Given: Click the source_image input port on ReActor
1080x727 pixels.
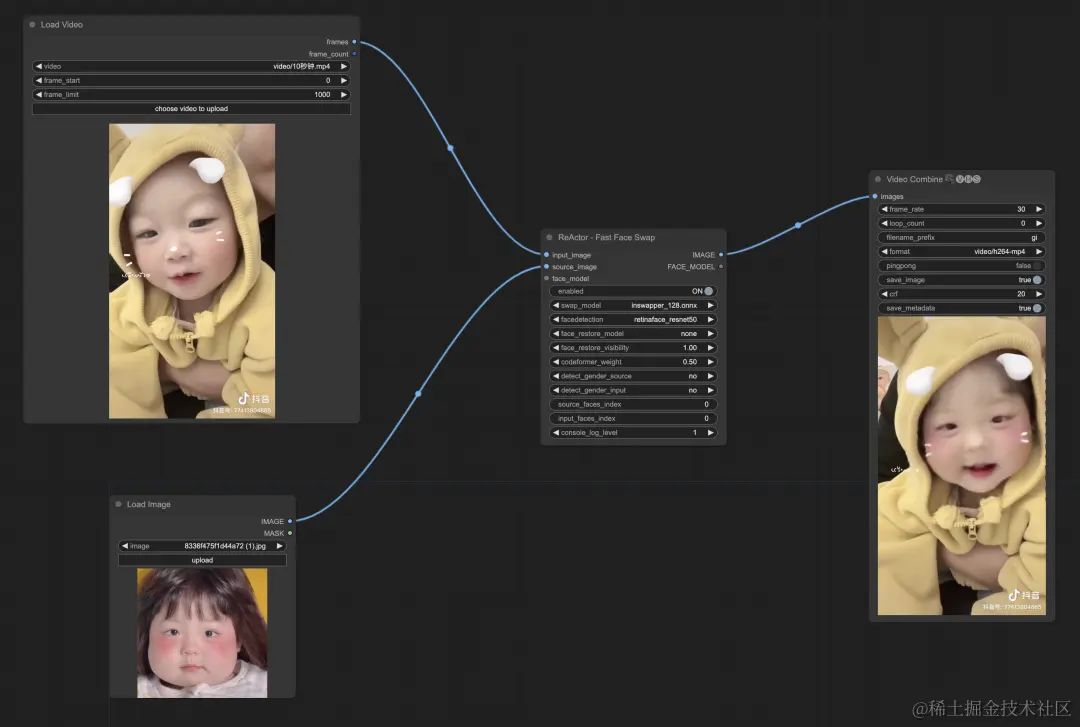Looking at the screenshot, I should 547,267.
